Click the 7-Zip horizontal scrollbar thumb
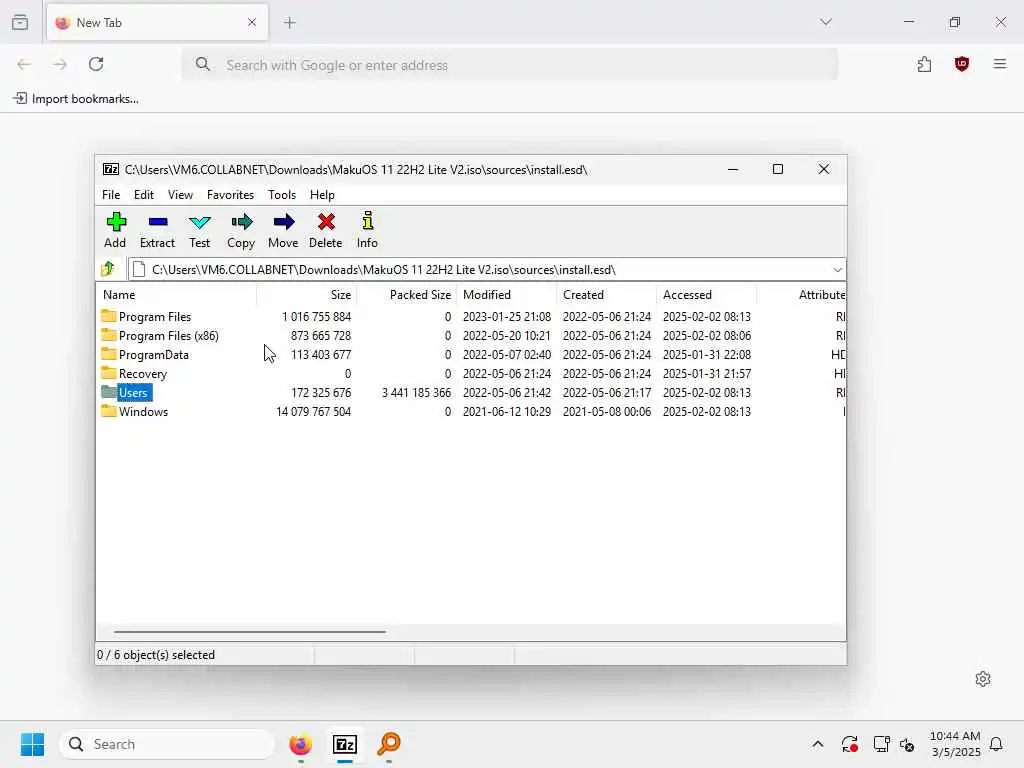Screen dimensions: 1024x768 click(x=249, y=632)
